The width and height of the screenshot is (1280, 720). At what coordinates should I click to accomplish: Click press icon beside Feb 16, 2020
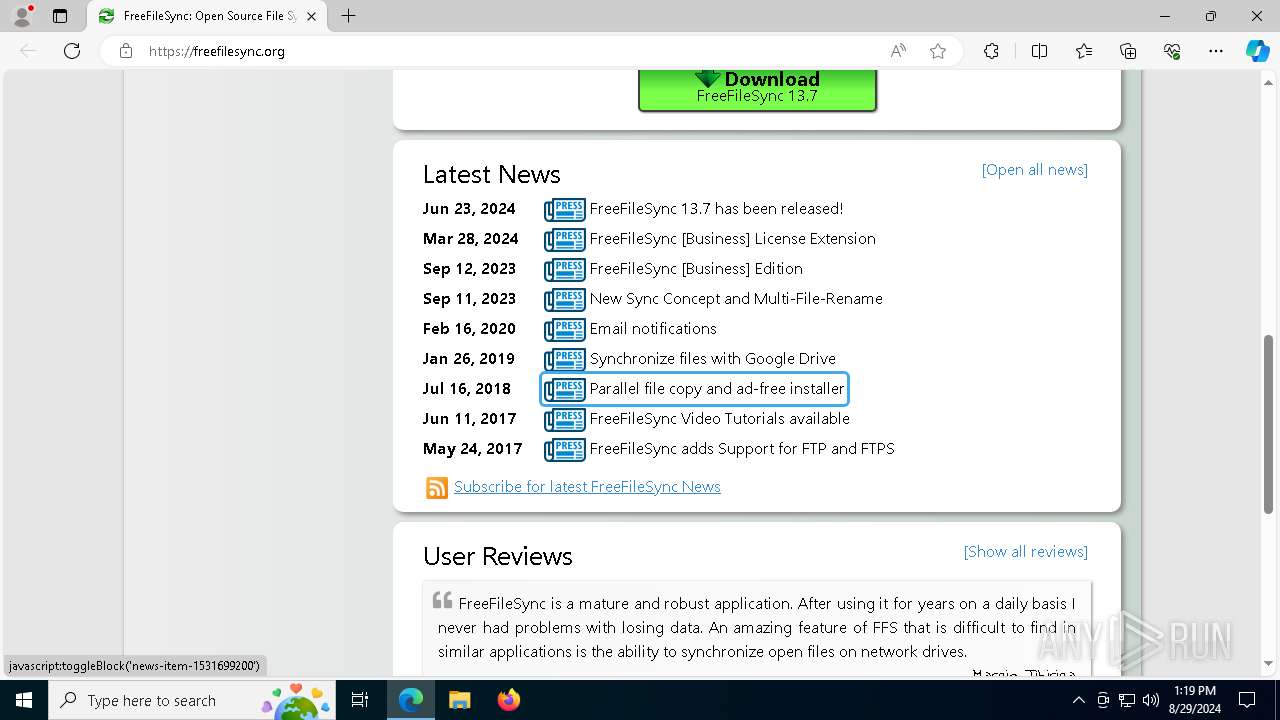pyautogui.click(x=565, y=329)
